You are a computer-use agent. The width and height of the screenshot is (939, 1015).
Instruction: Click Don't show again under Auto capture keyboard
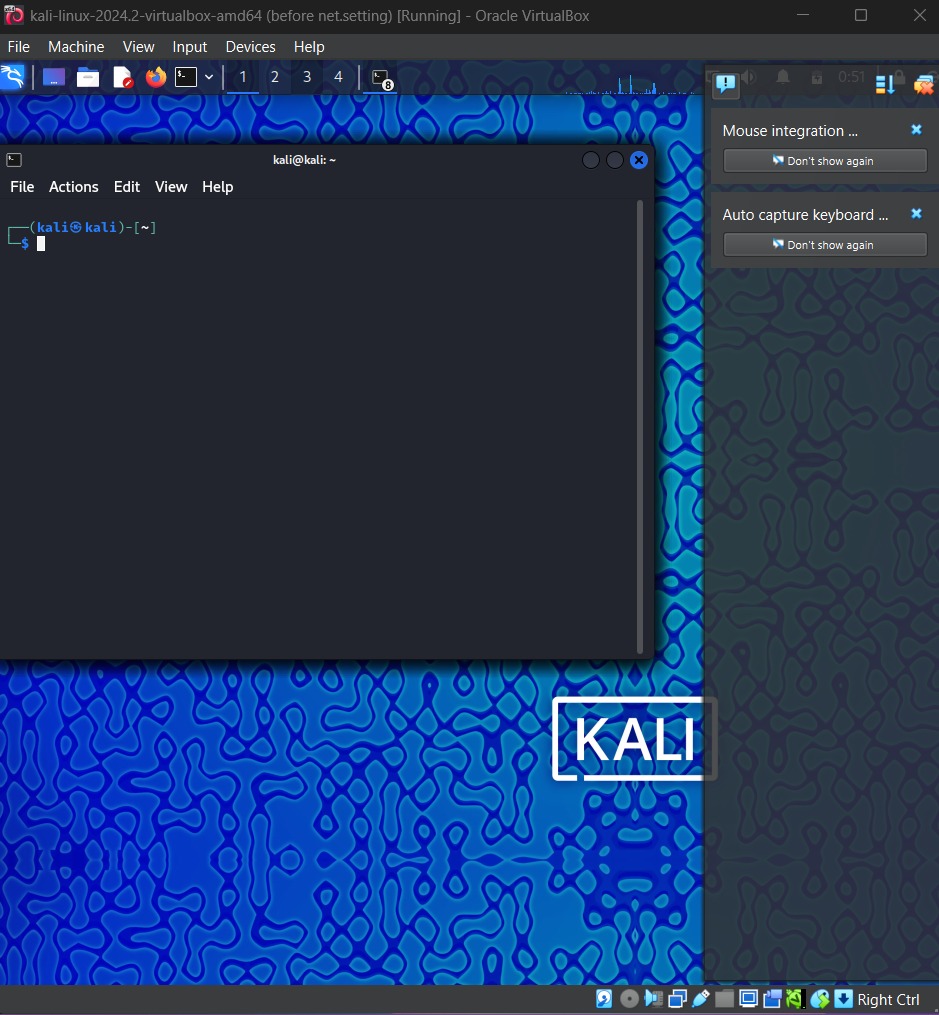coord(824,245)
